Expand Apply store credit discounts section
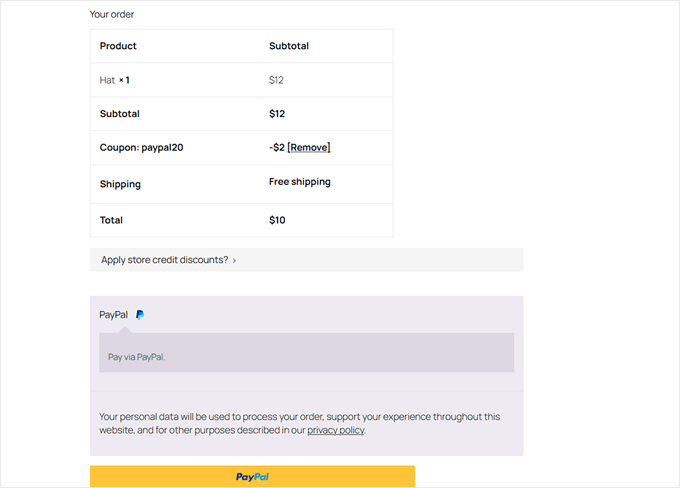The height and width of the screenshot is (488, 680). (x=166, y=260)
